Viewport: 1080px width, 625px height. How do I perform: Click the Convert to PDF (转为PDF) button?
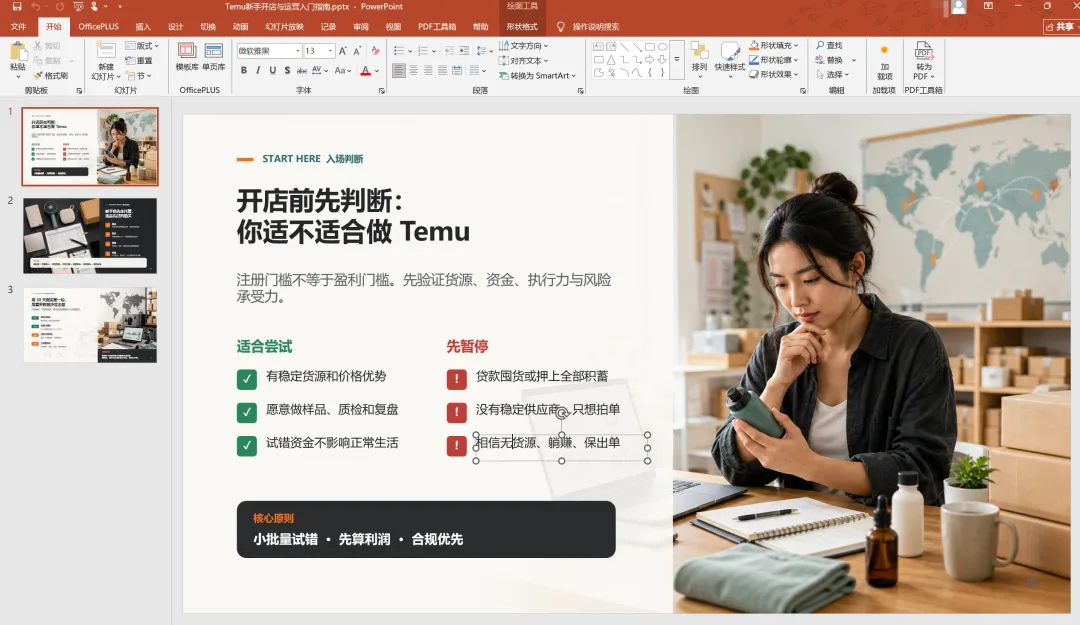point(924,61)
